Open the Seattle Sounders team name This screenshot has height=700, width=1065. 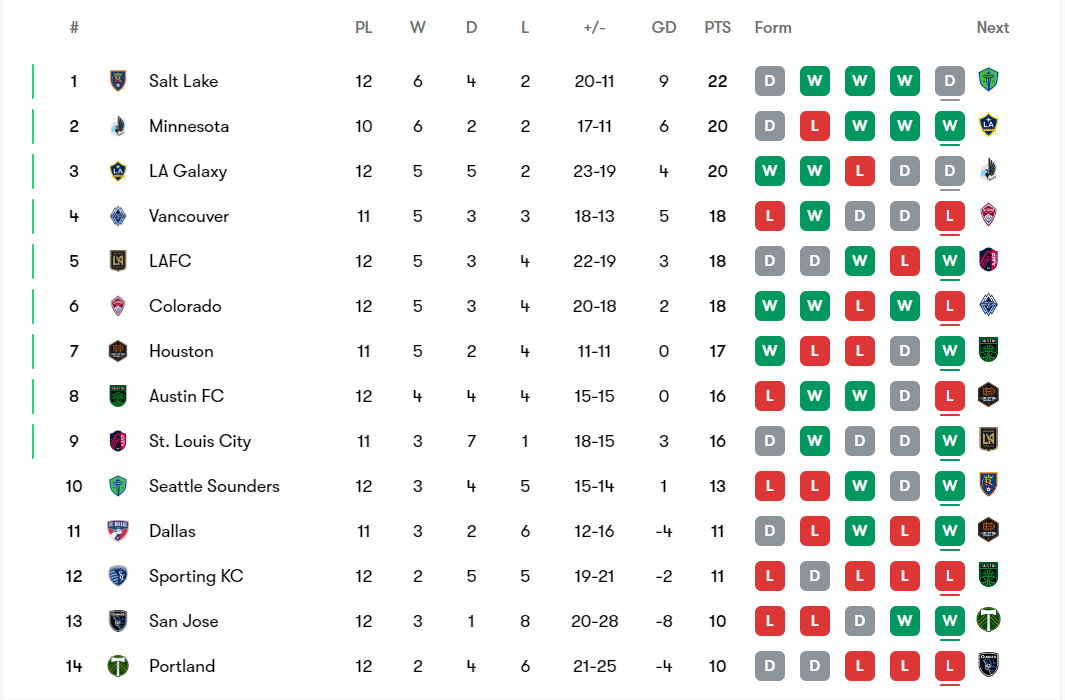pos(214,486)
